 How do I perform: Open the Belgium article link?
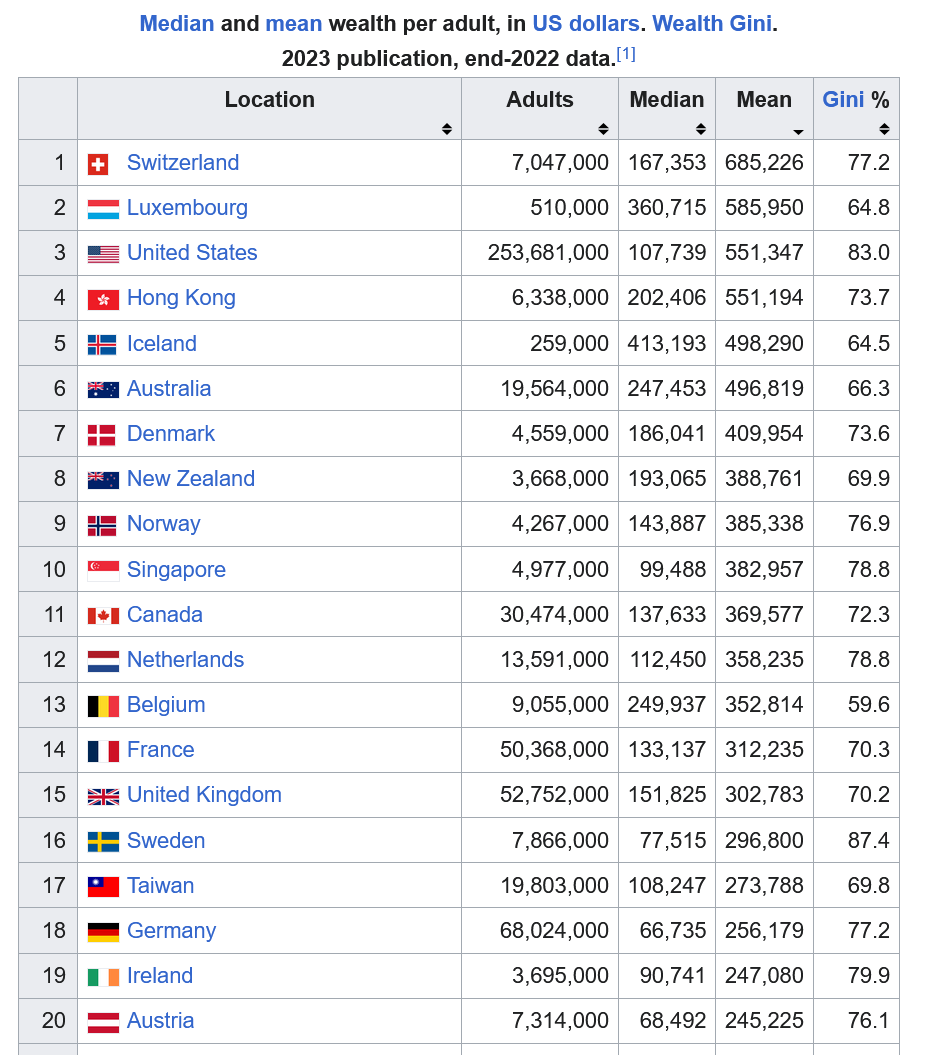166,704
